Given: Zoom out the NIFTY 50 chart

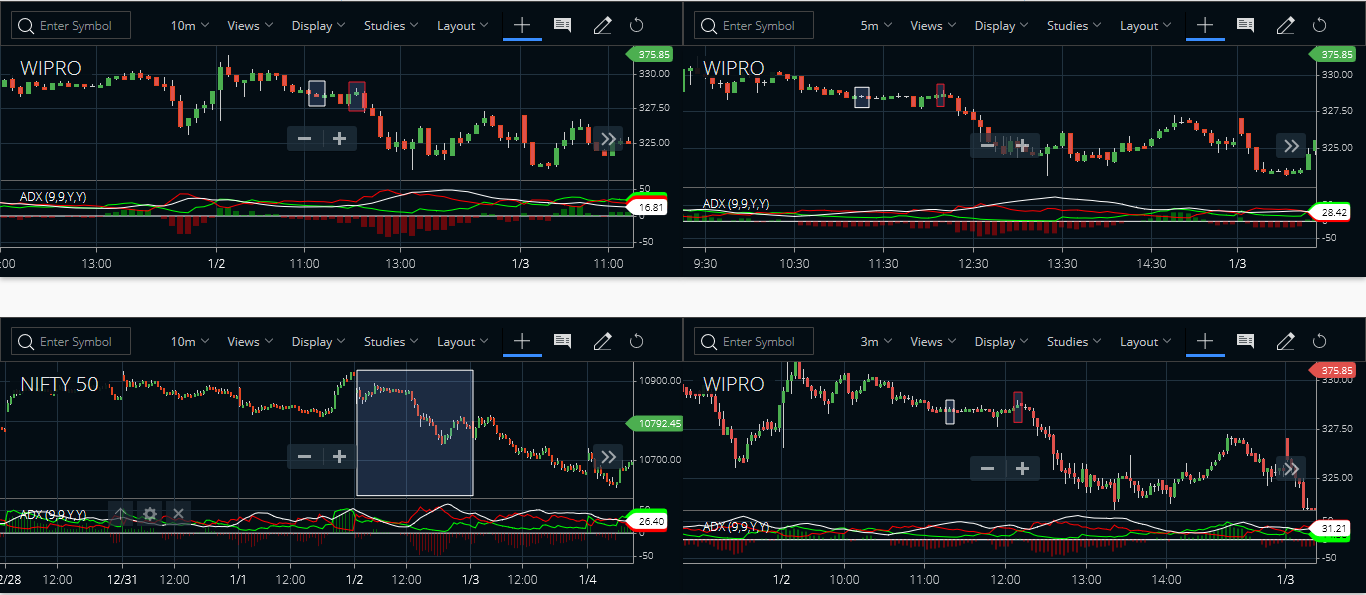Looking at the screenshot, I should click(305, 457).
